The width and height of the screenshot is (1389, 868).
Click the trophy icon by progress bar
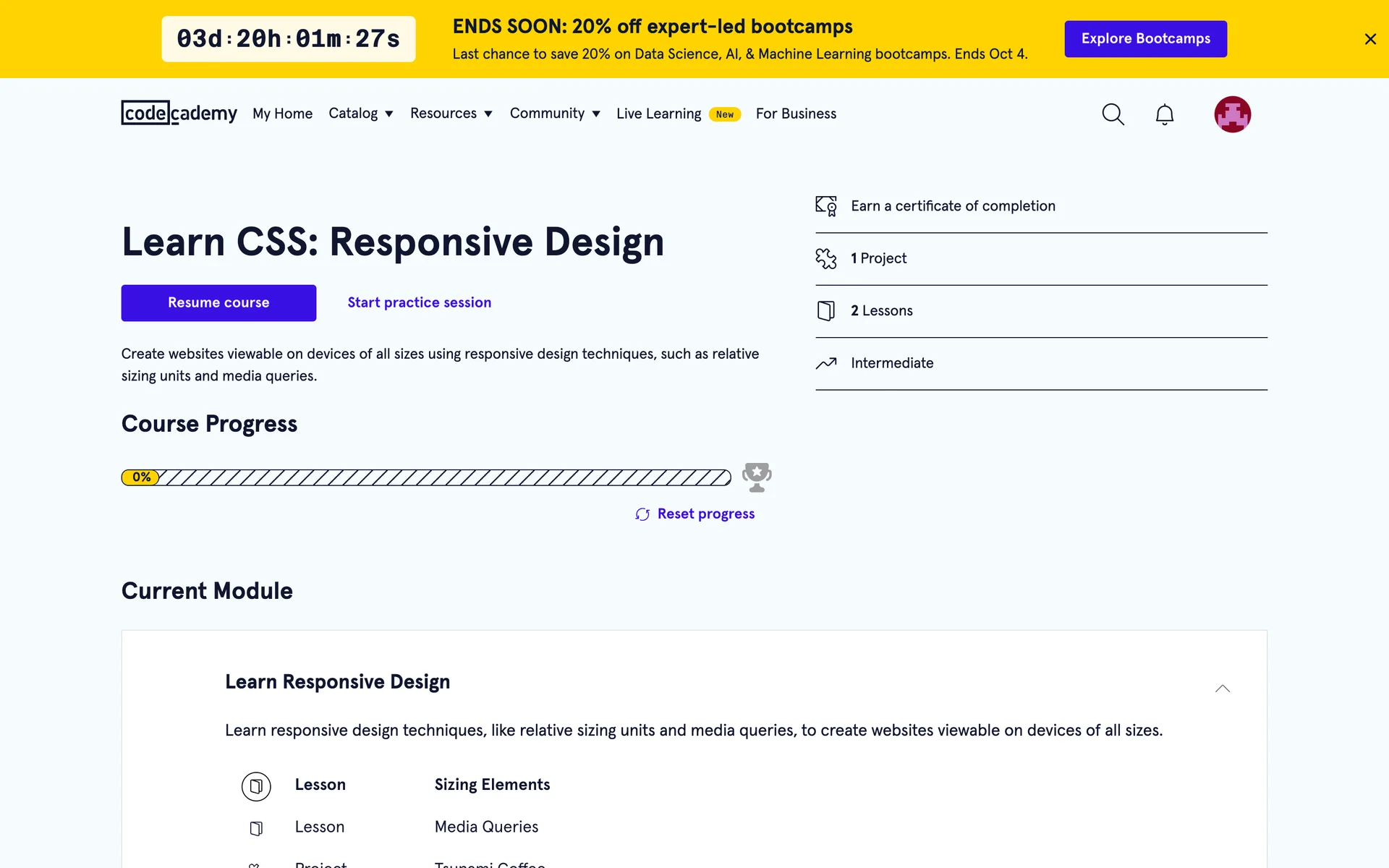[x=757, y=477]
